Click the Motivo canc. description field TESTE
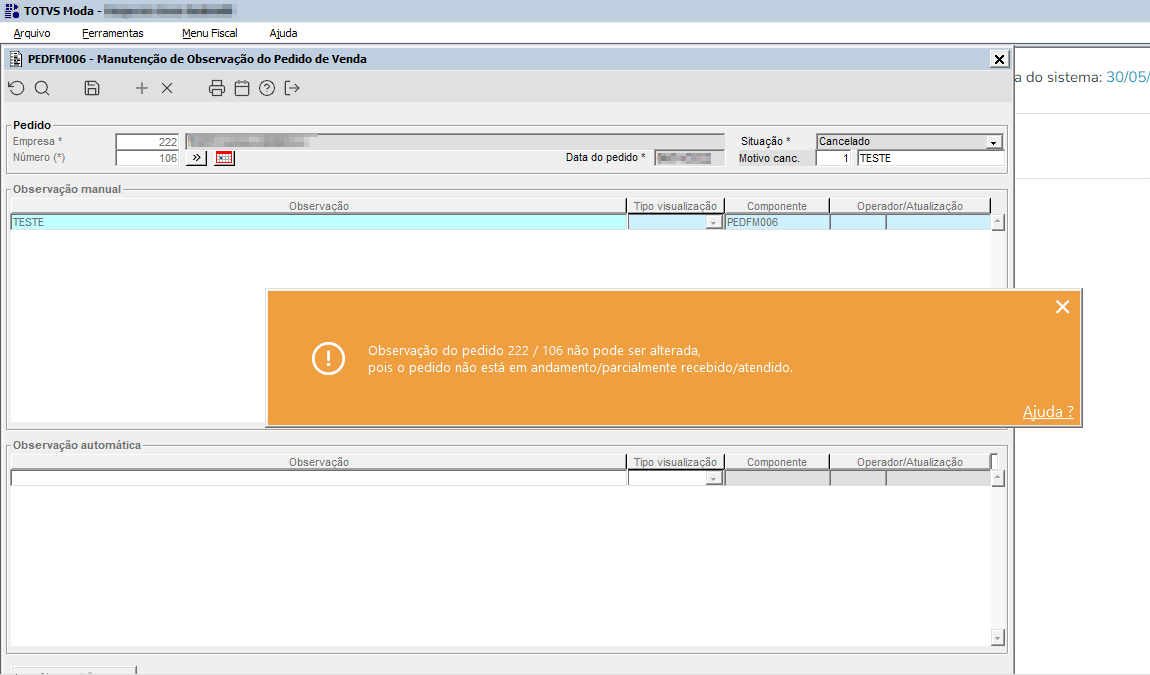The height and width of the screenshot is (675, 1150). [x=931, y=158]
